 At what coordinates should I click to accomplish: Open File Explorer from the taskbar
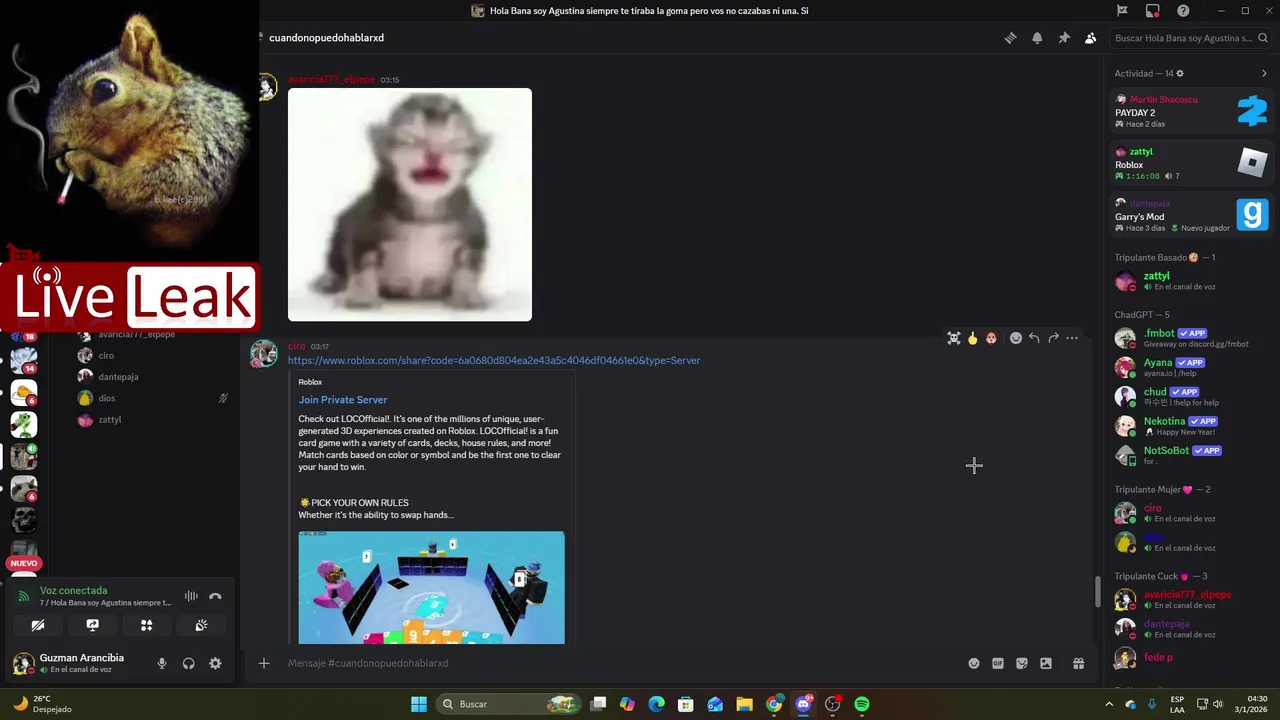(x=744, y=704)
